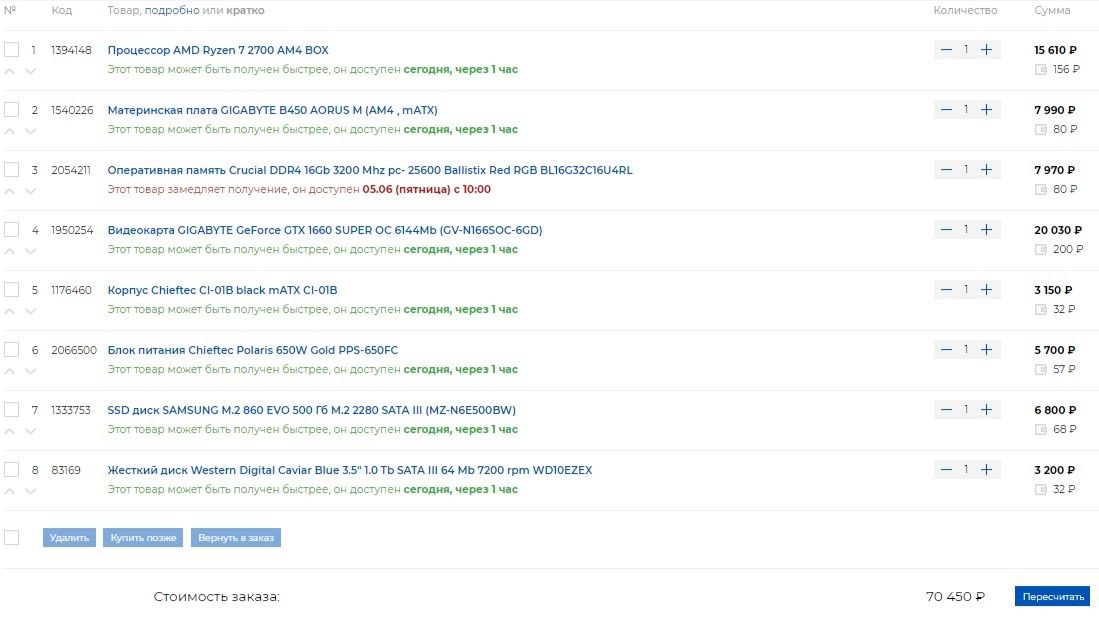The image size is (1099, 618).
Task: Decrease quantity of SAMSUNG 860 EVO SSD
Action: [x=946, y=410]
